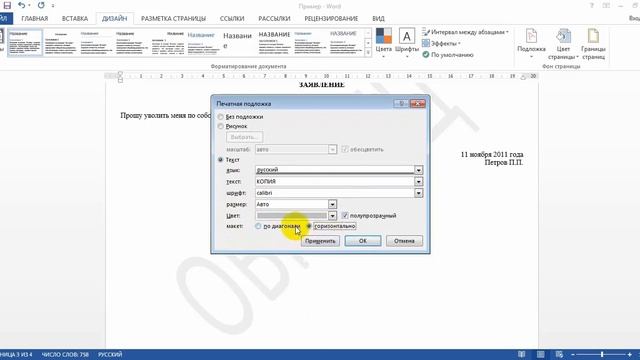
Task: Click ЧИСЛО СЛОВ: 758 in status bar
Action: tap(65, 354)
